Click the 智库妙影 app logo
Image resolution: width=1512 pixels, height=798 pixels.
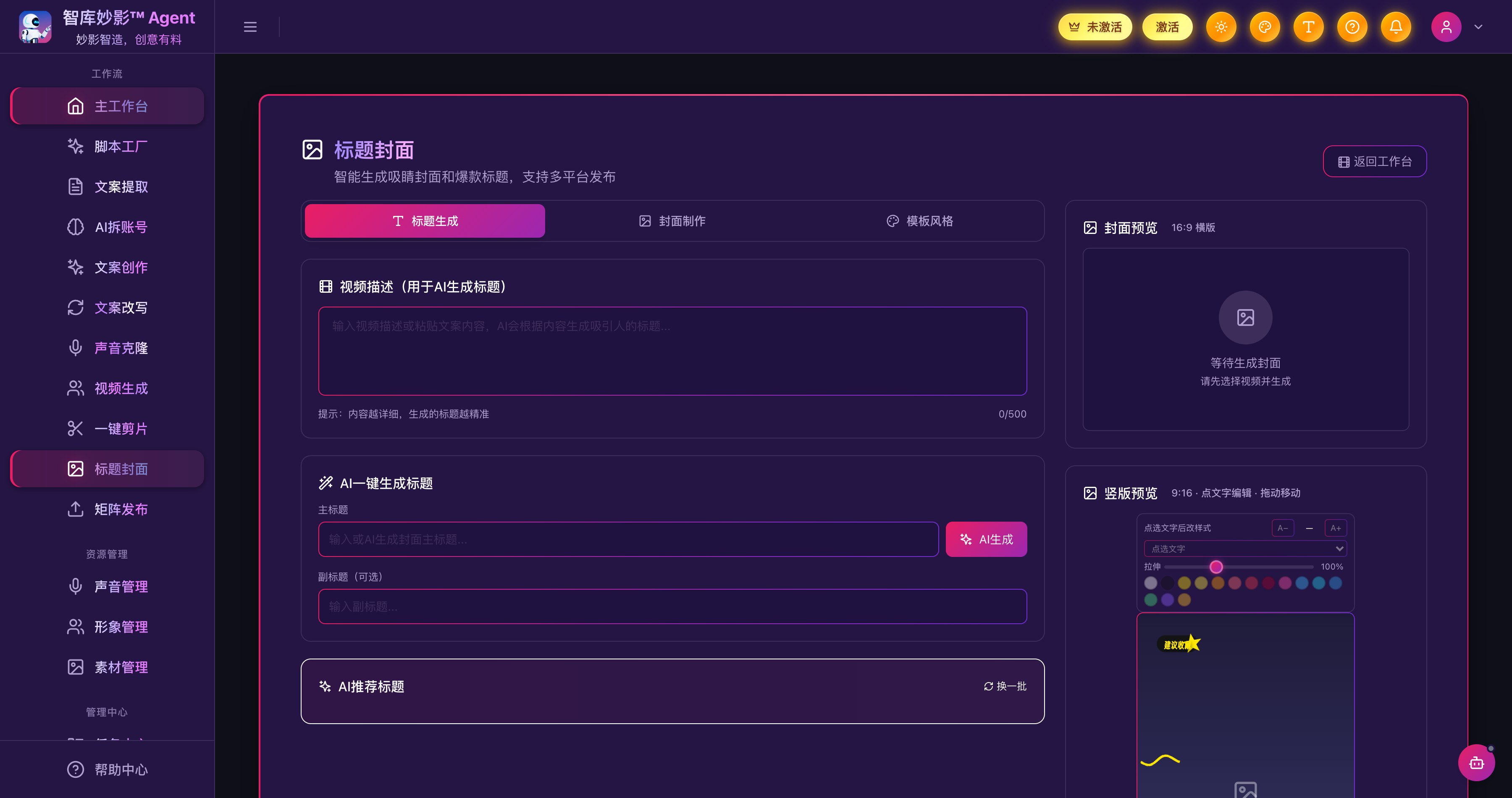pyautogui.click(x=35, y=27)
